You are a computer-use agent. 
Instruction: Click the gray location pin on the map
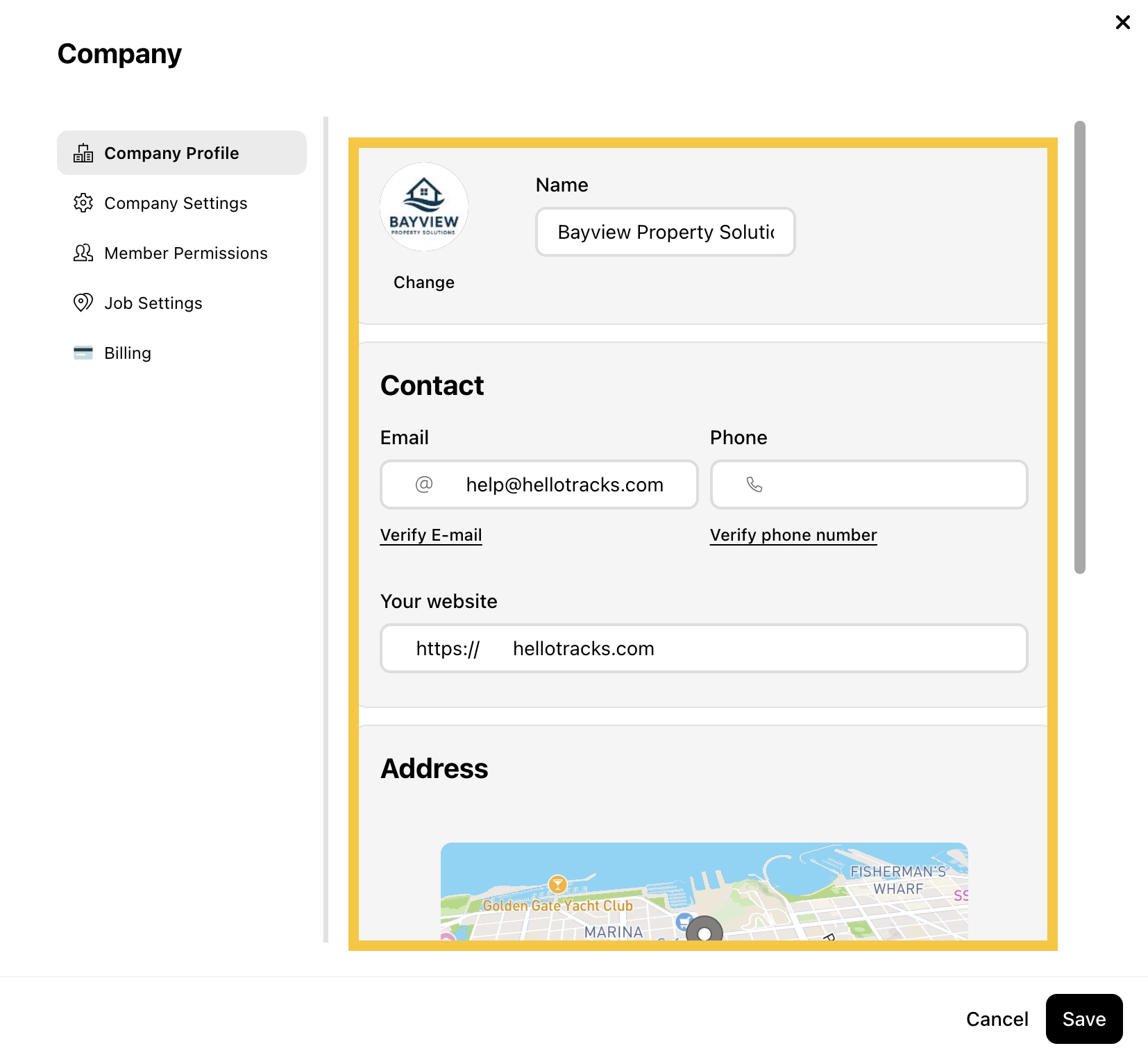click(704, 929)
